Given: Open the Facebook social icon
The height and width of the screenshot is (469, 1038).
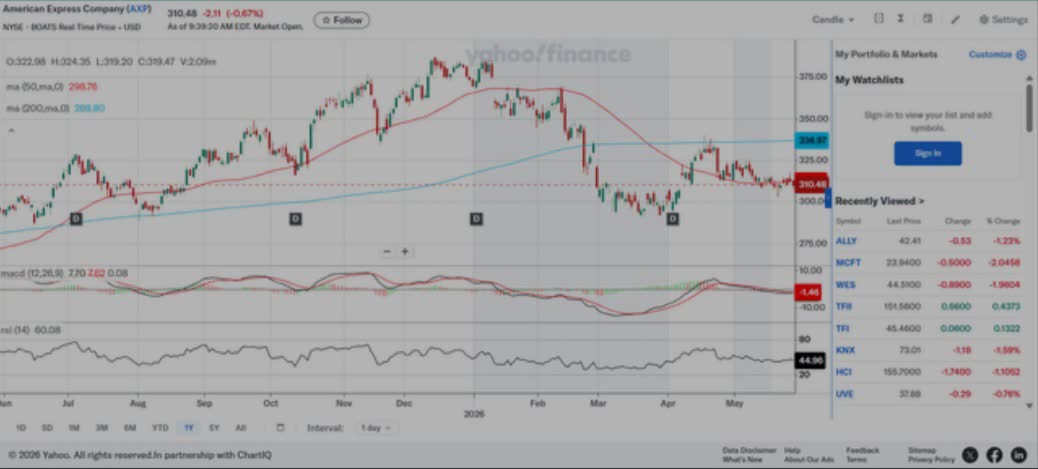Looking at the screenshot, I should [x=994, y=454].
